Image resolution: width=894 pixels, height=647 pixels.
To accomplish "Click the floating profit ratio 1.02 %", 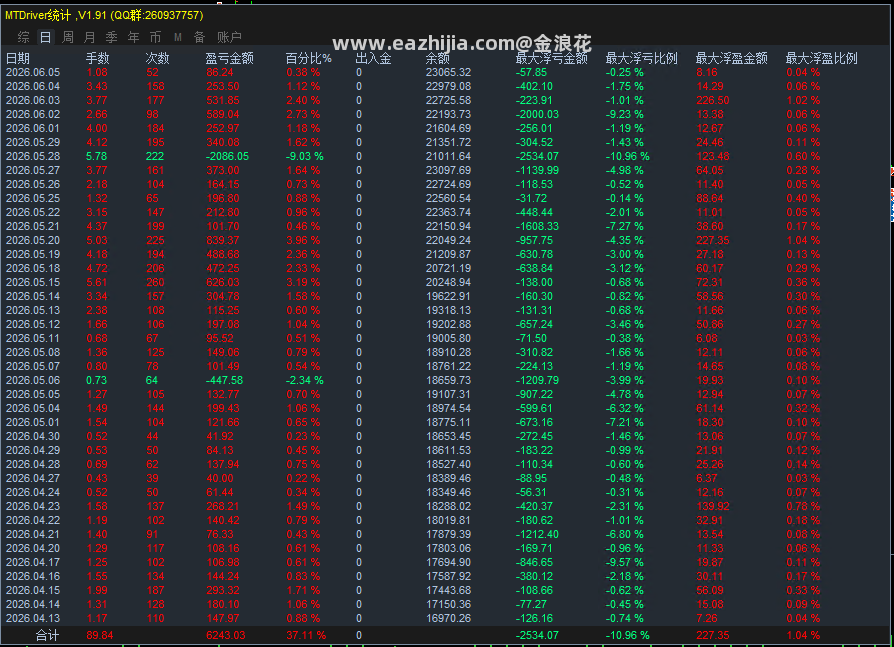I will (x=803, y=100).
